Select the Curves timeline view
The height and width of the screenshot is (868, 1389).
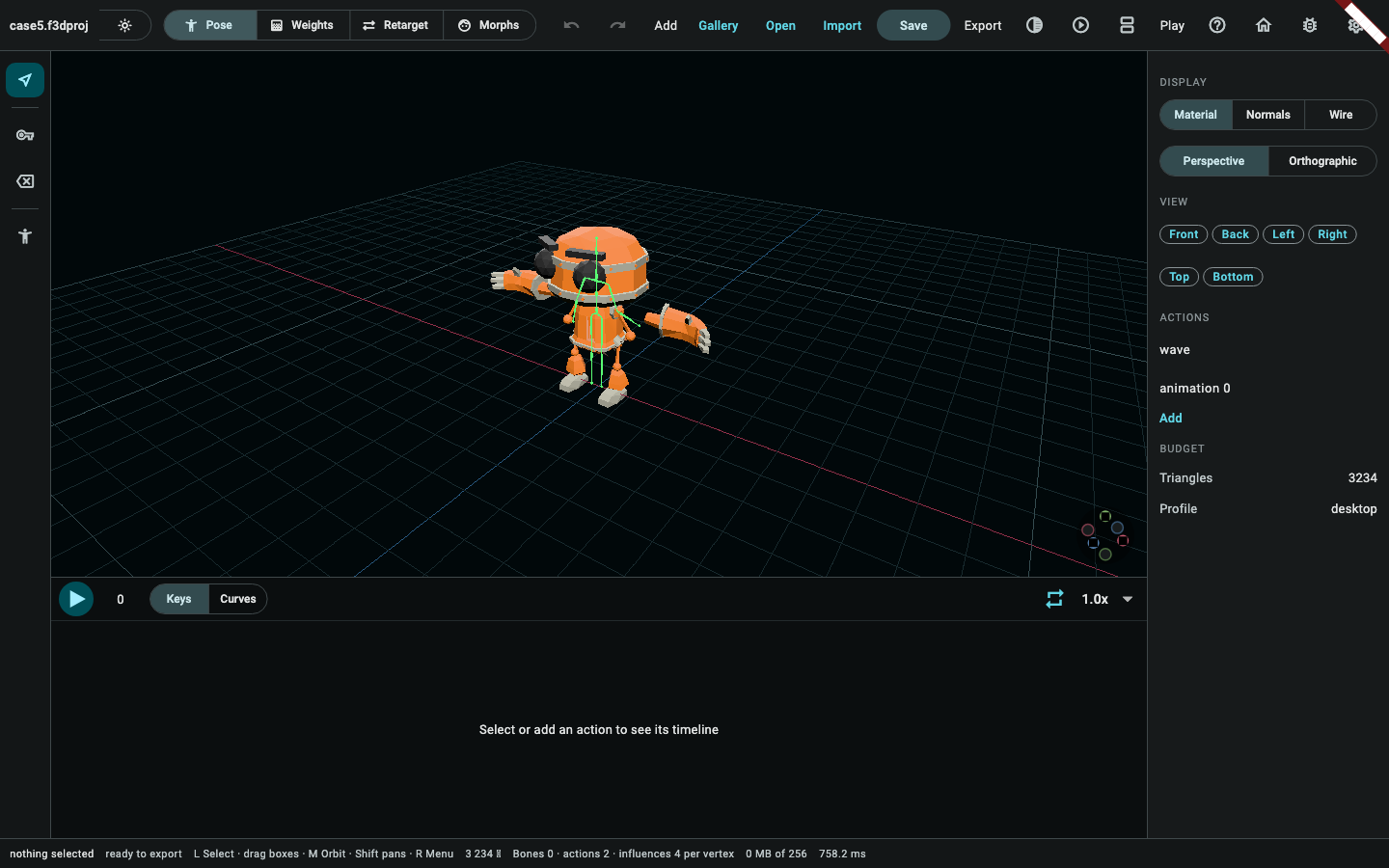point(237,599)
